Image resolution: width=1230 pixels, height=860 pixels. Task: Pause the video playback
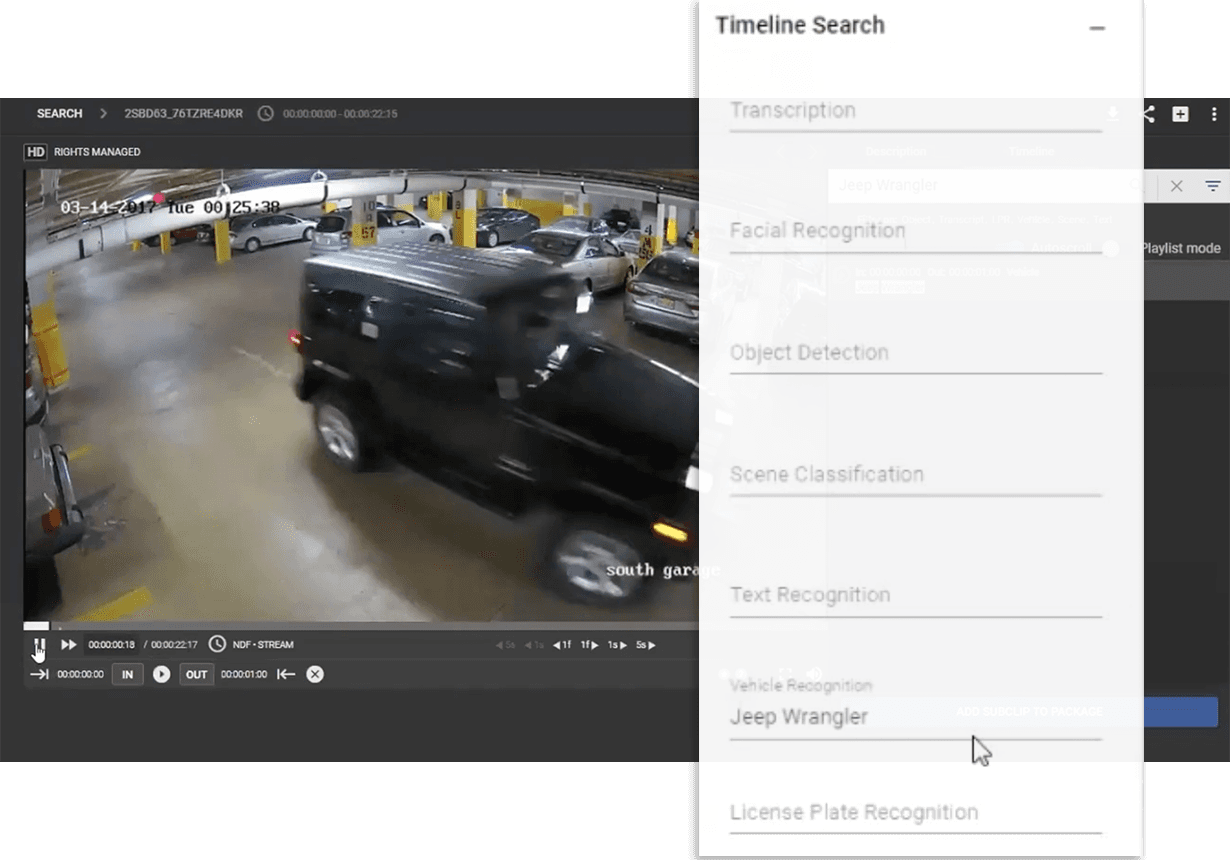point(39,645)
